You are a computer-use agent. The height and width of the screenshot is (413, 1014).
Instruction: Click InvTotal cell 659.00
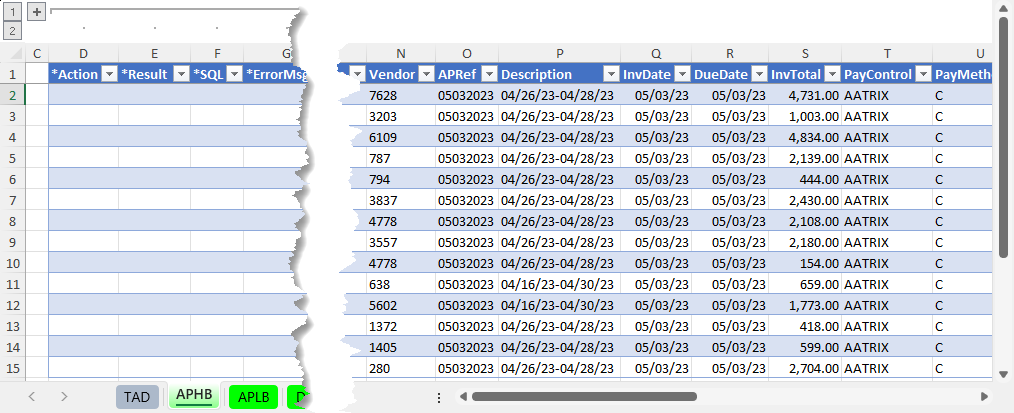tap(805, 284)
